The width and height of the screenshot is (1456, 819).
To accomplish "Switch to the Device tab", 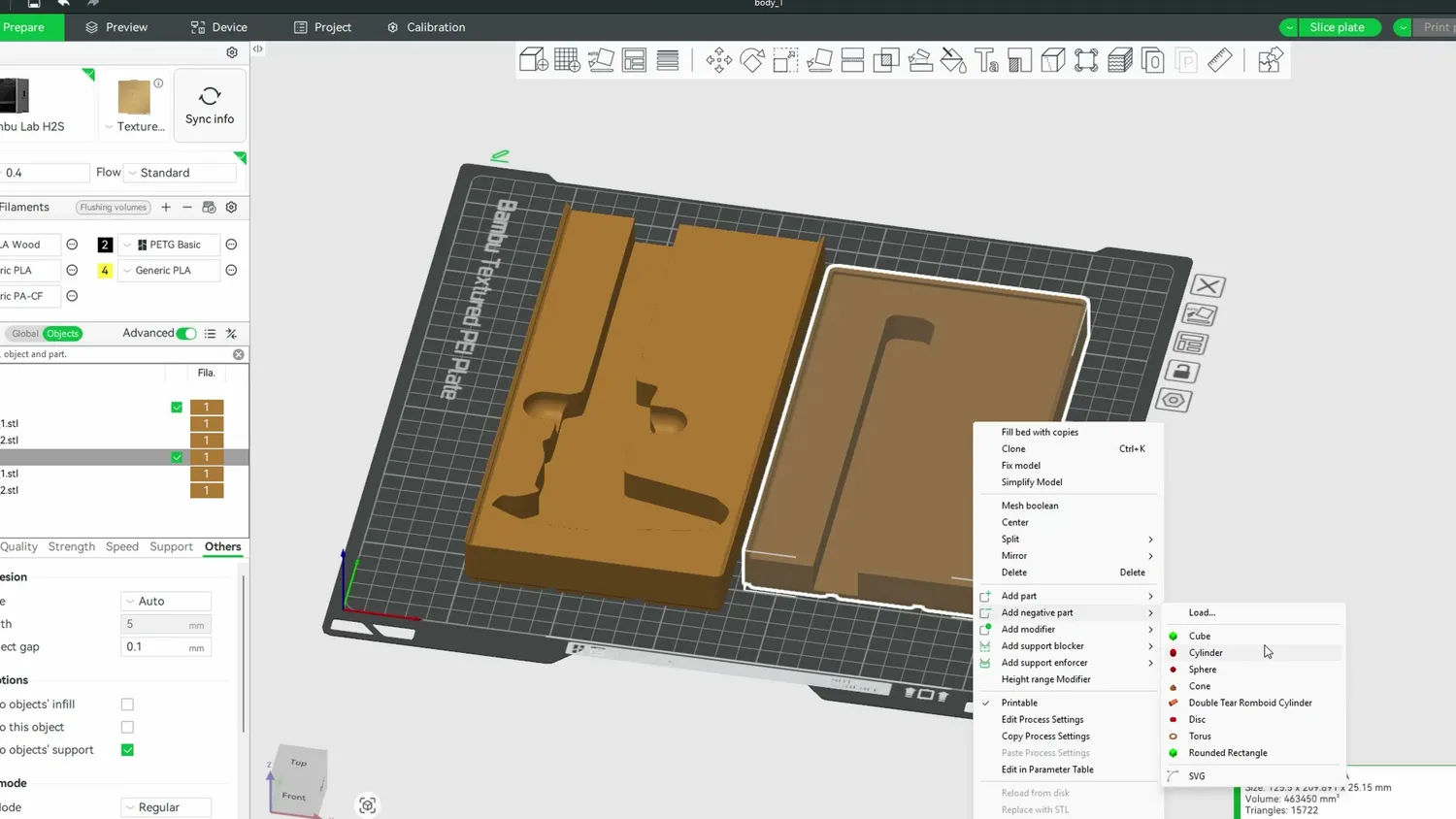I will tap(219, 27).
